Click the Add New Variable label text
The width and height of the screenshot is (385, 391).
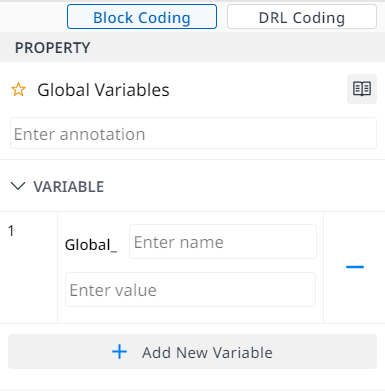[207, 352]
